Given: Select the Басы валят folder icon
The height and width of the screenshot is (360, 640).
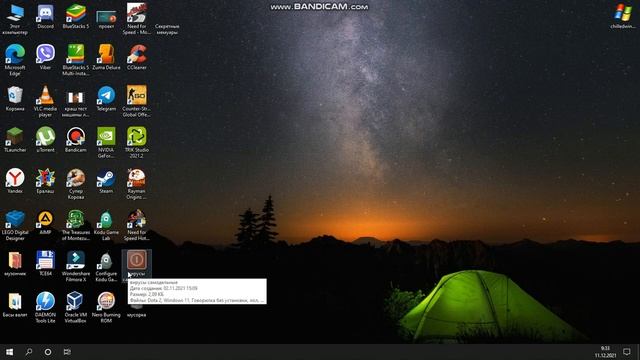Looking at the screenshot, I should 15,304.
